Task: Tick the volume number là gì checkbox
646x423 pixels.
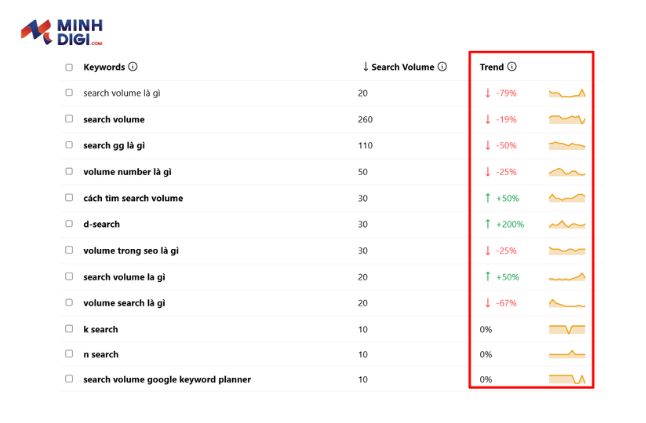Action: point(69,171)
